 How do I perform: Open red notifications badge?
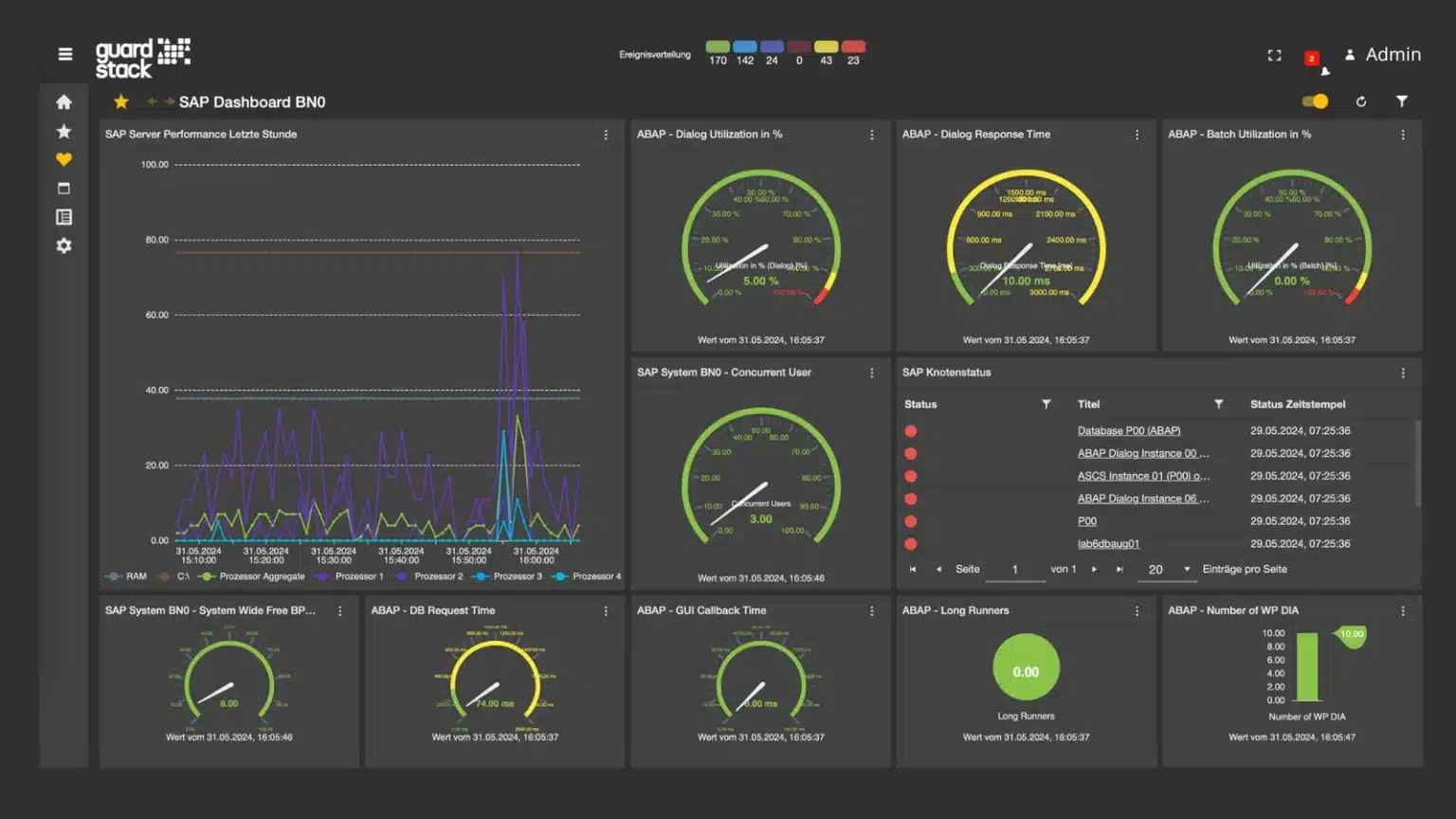[x=1312, y=59]
